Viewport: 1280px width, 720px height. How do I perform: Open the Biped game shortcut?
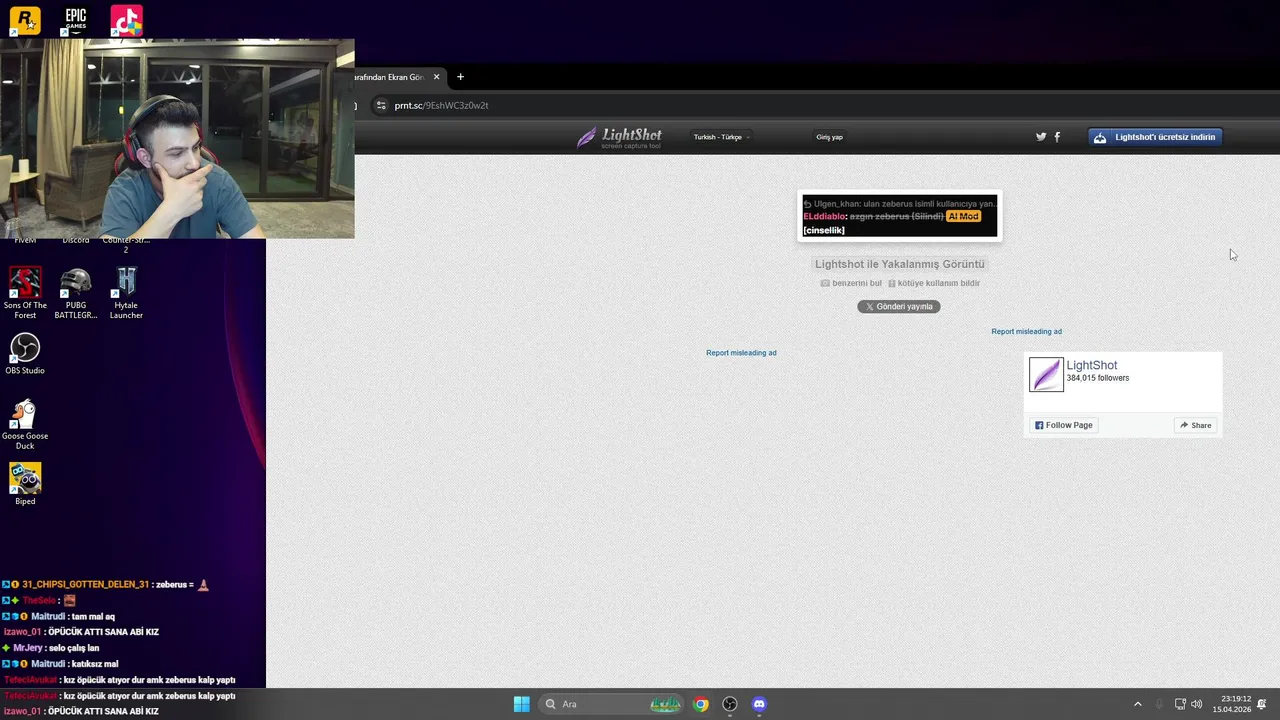tap(25, 484)
